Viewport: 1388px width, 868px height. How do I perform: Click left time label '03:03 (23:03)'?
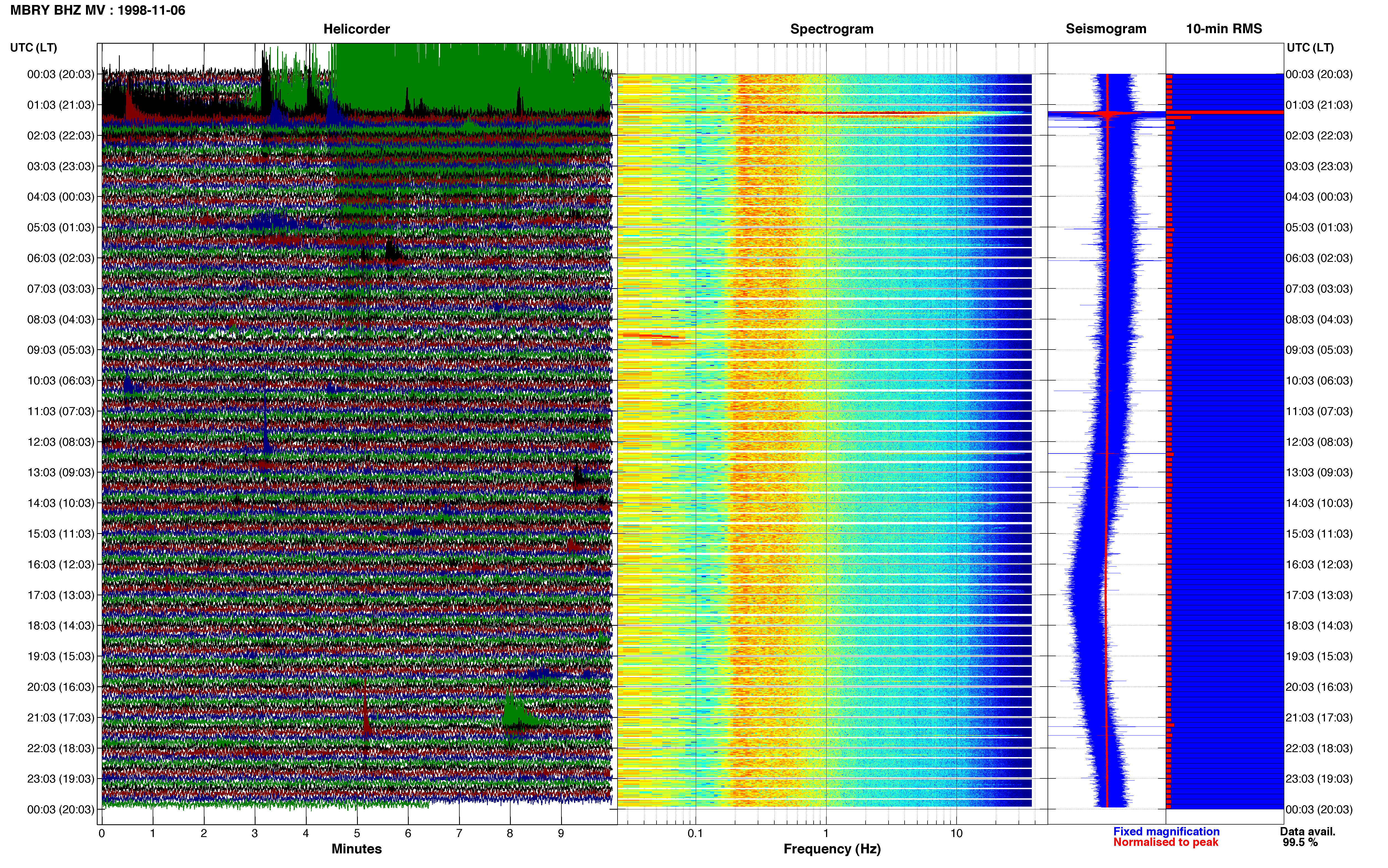click(61, 166)
